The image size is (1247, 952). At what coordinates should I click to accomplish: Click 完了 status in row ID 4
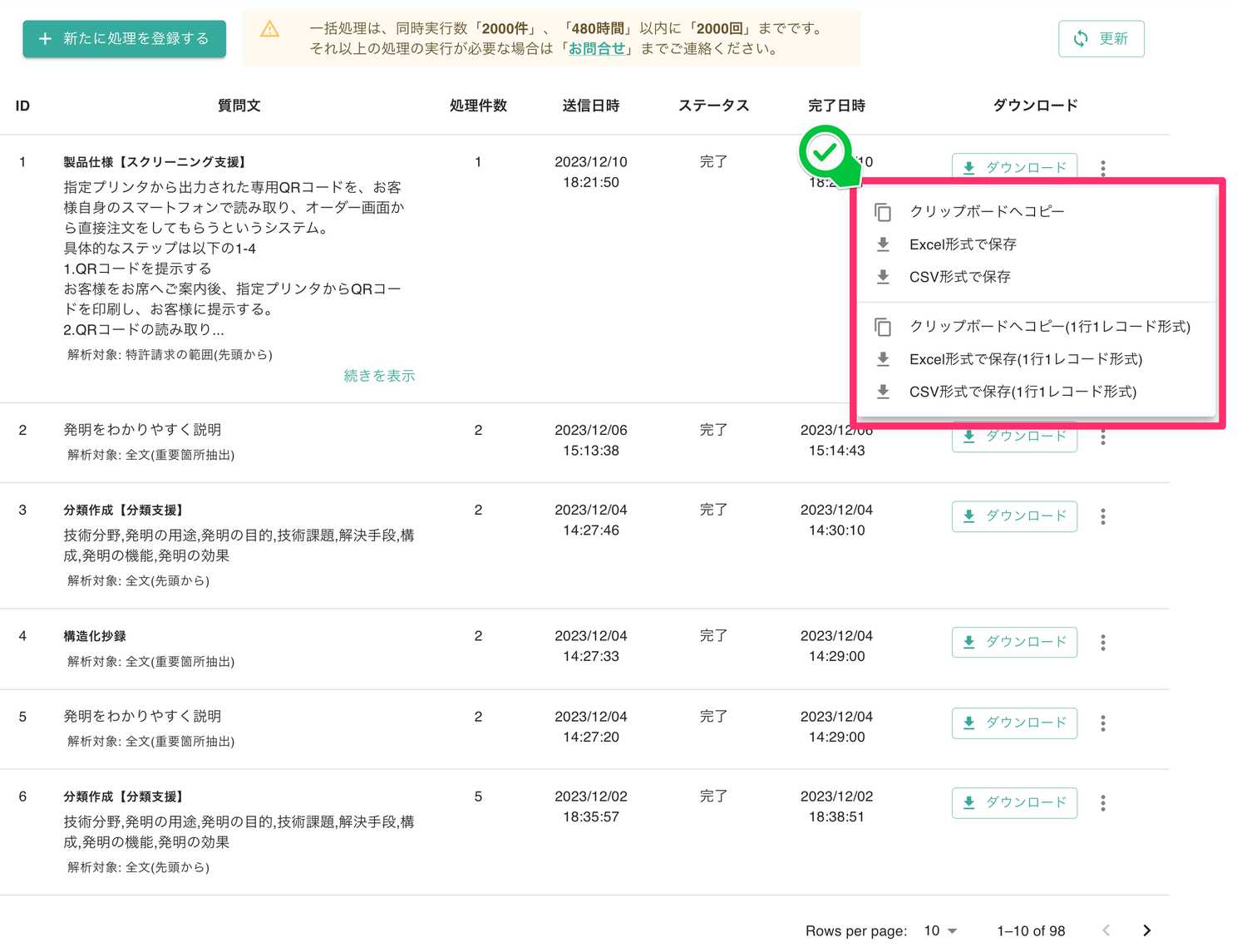coord(713,636)
